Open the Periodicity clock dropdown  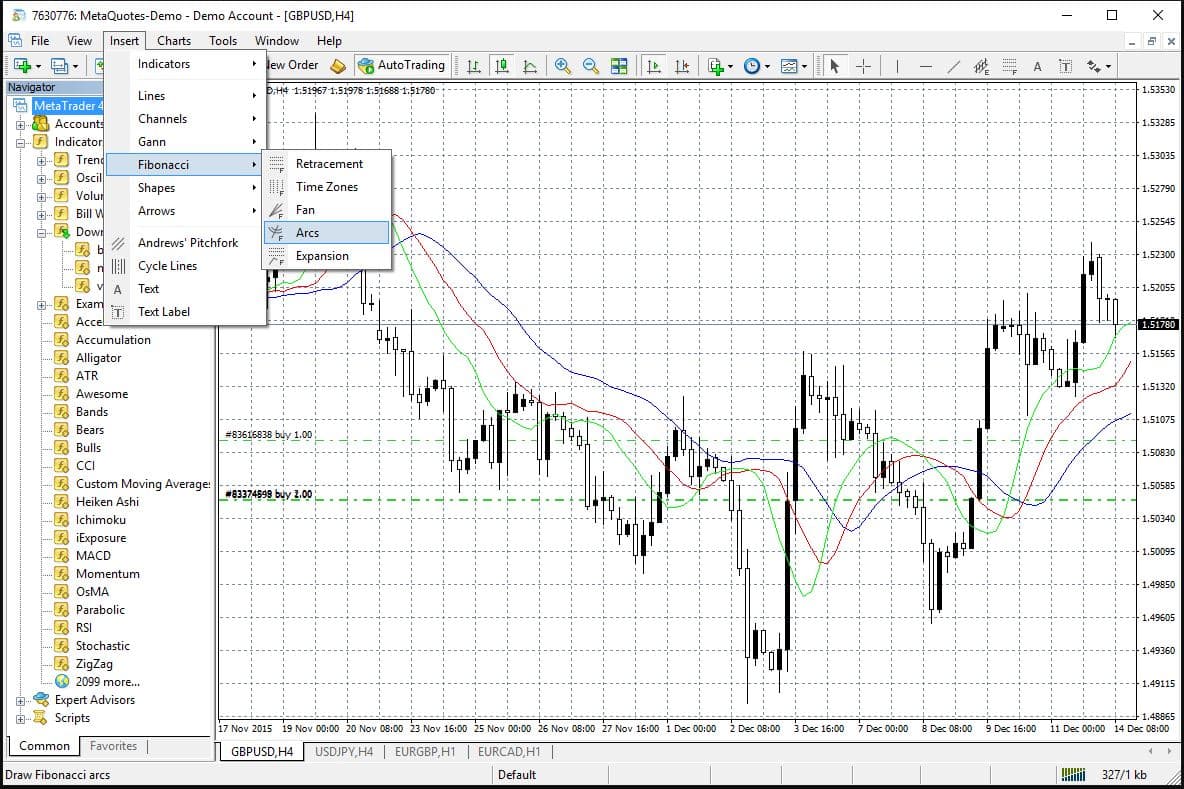[756, 66]
